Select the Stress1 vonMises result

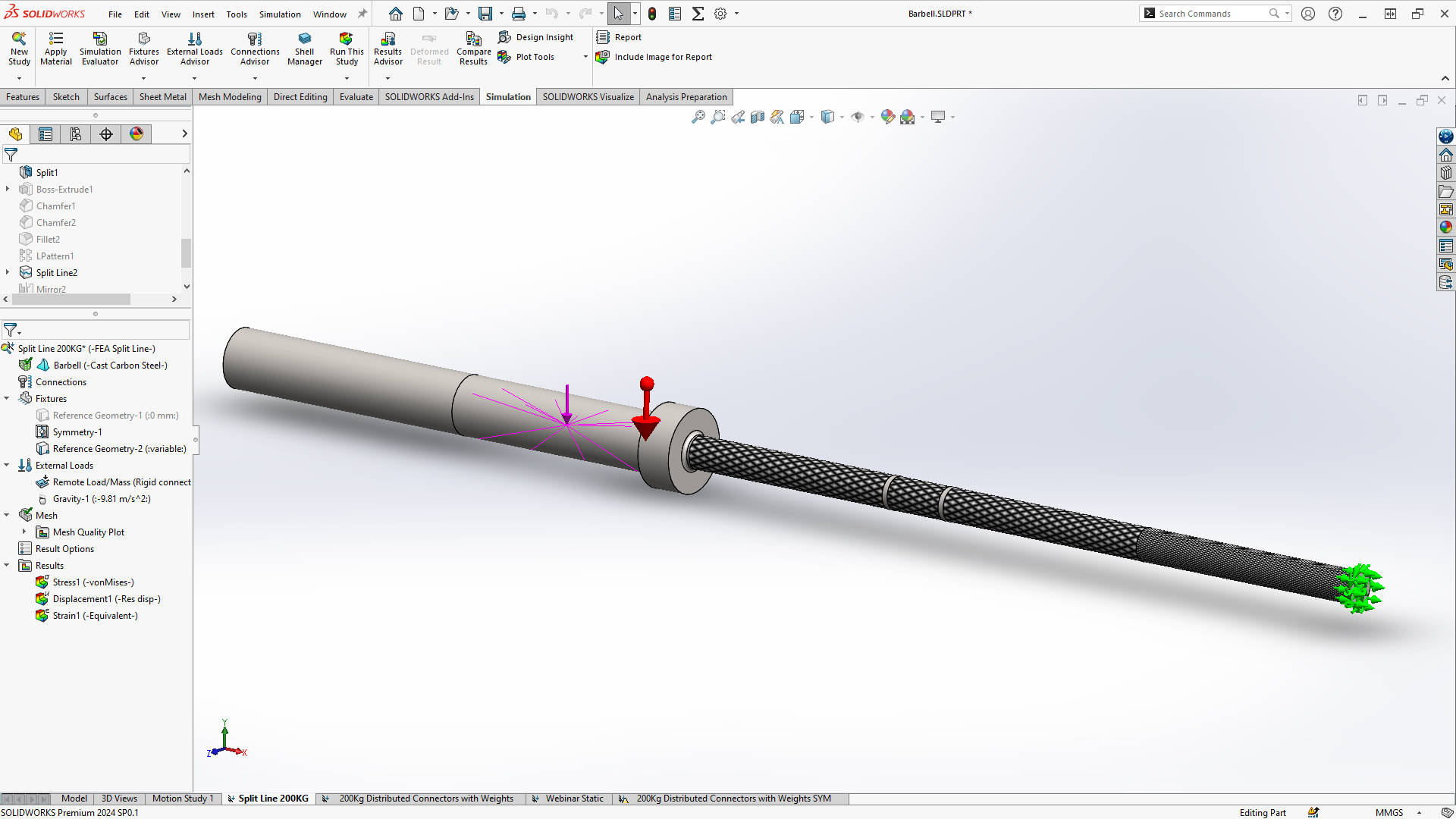(x=93, y=582)
